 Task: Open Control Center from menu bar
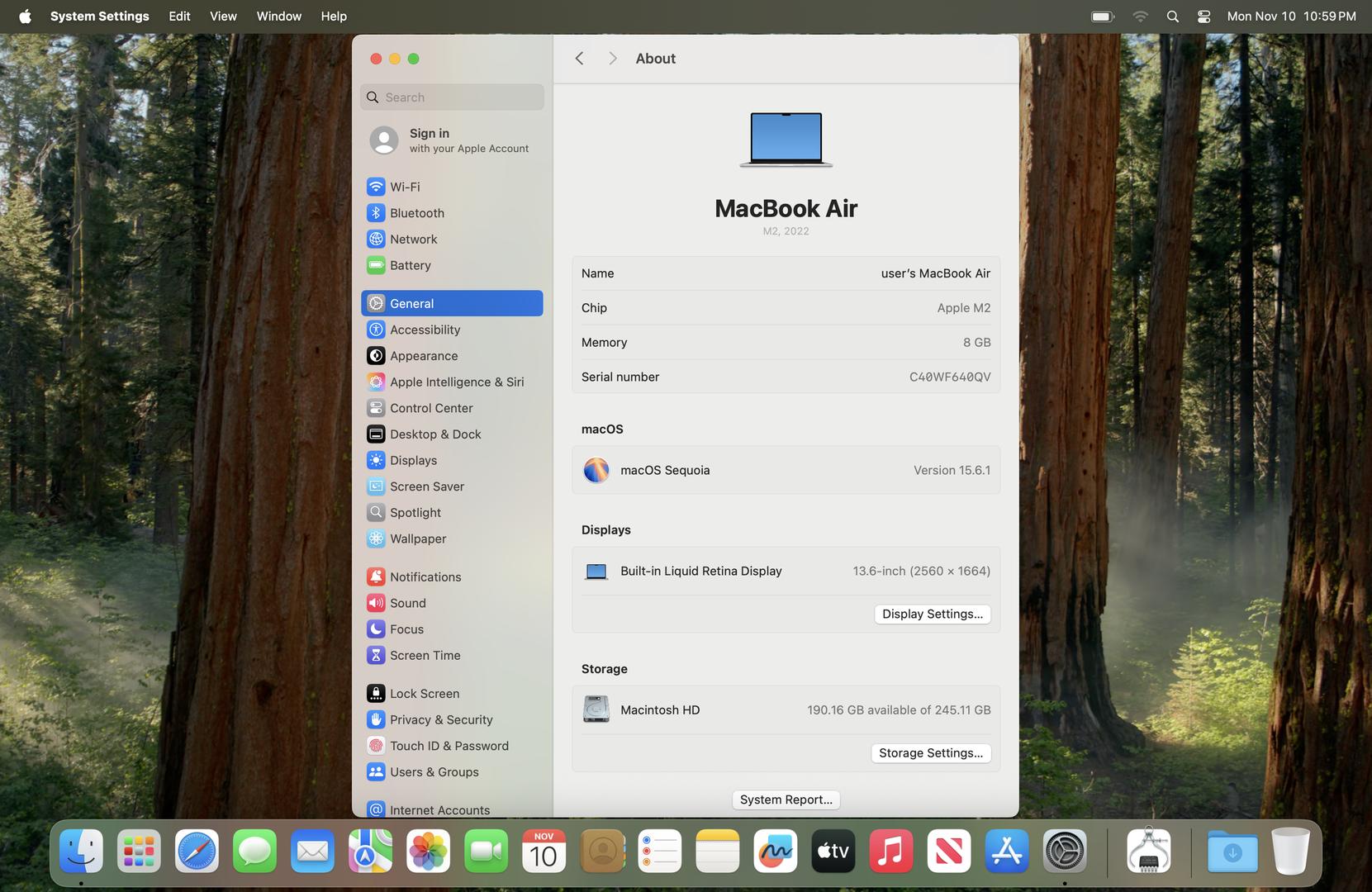click(x=1203, y=17)
